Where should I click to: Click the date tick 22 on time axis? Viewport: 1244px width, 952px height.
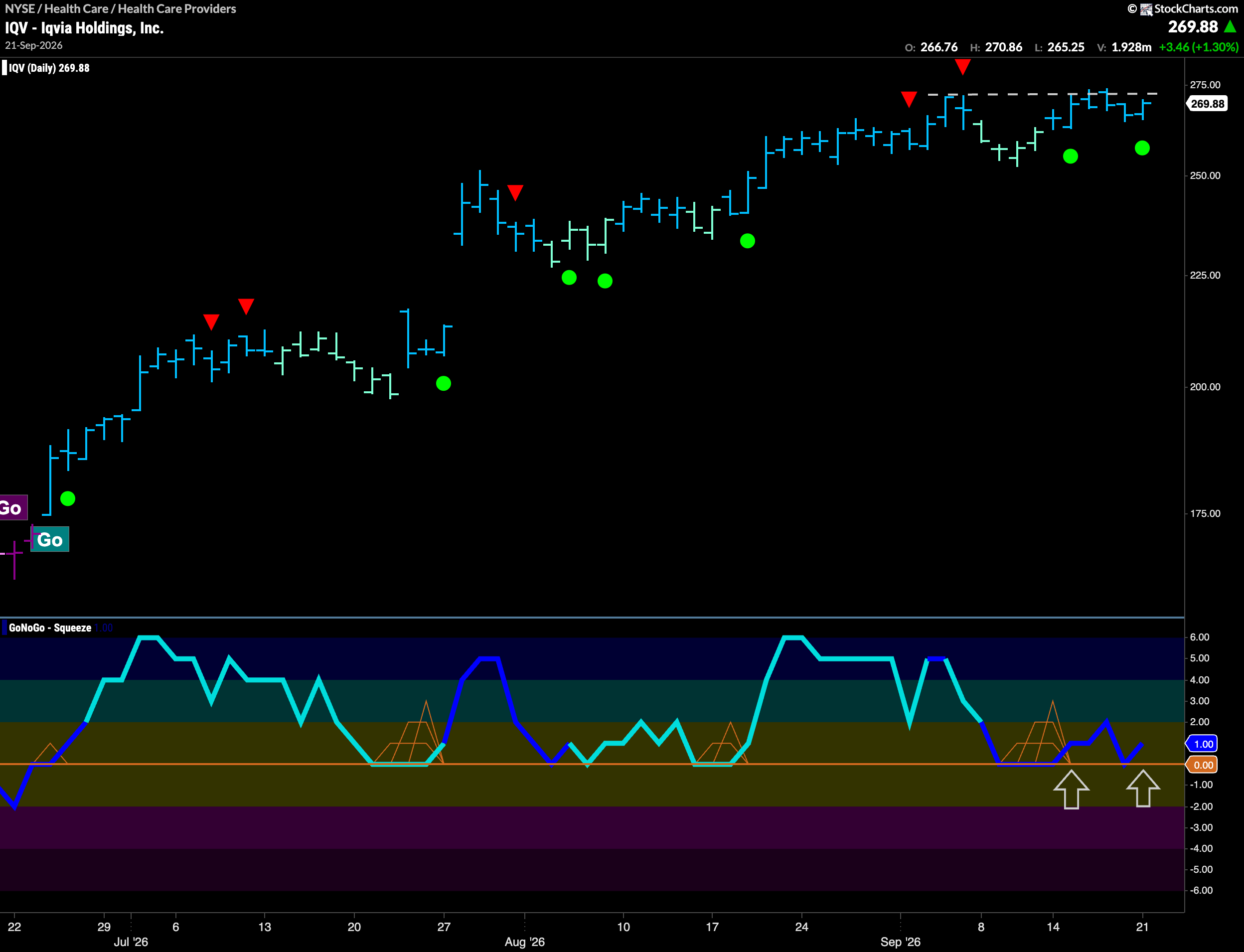[14, 927]
